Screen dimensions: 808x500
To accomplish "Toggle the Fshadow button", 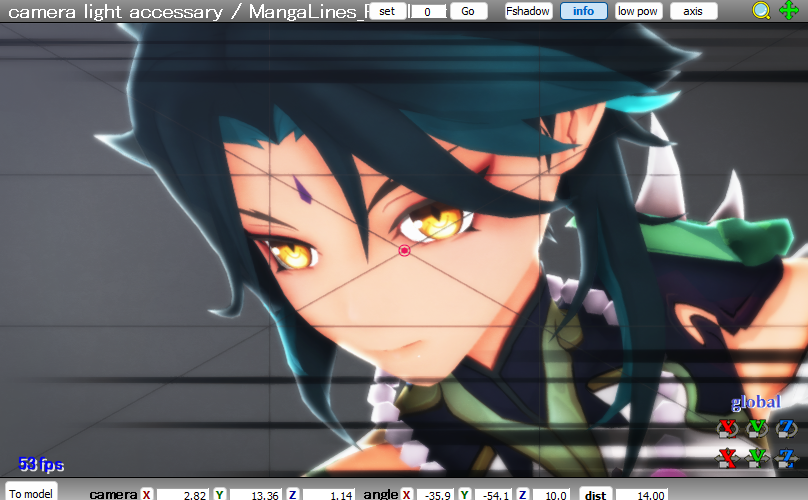I will point(528,11).
